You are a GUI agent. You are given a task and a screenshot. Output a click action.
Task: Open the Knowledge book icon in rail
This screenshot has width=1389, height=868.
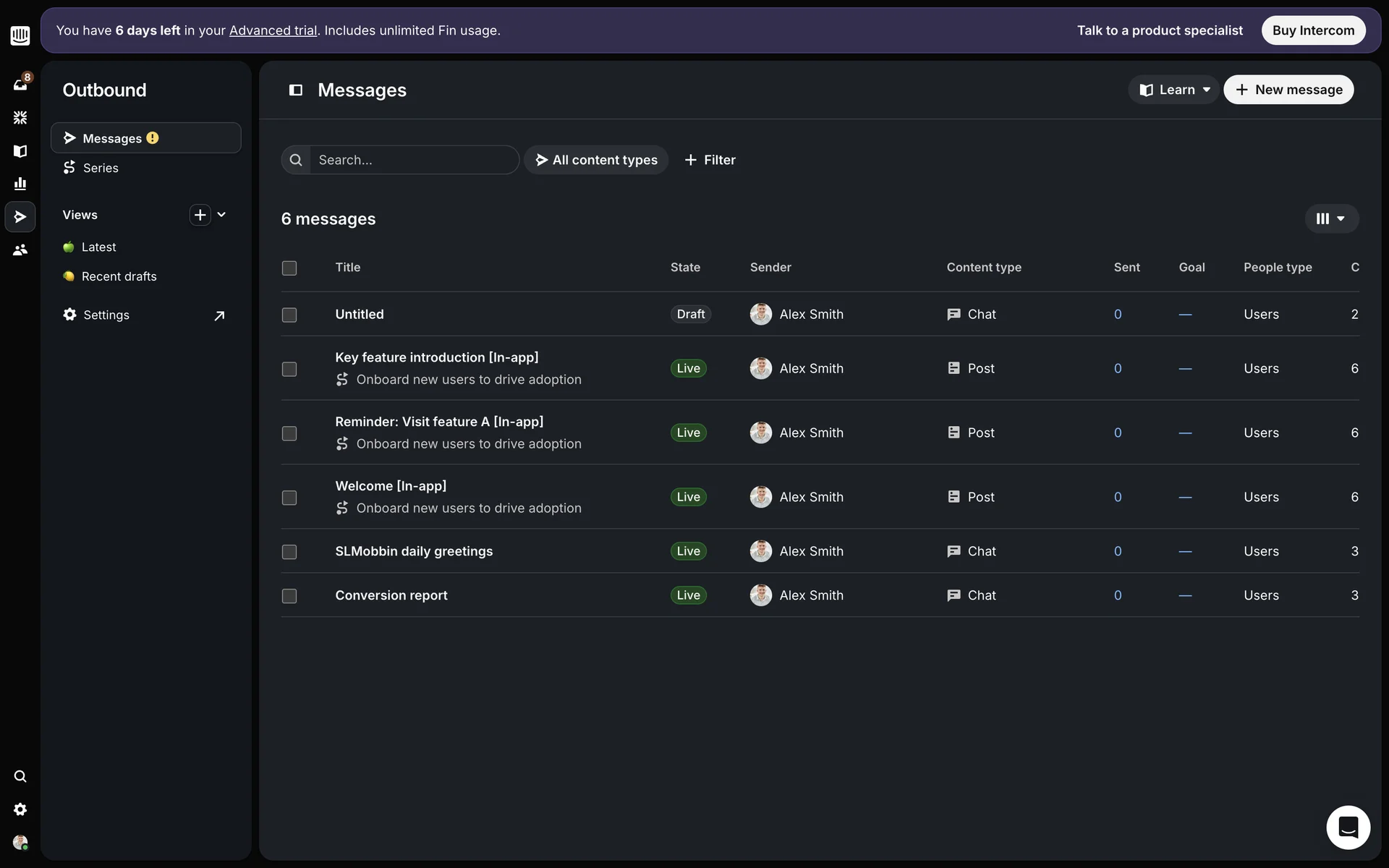[20, 150]
